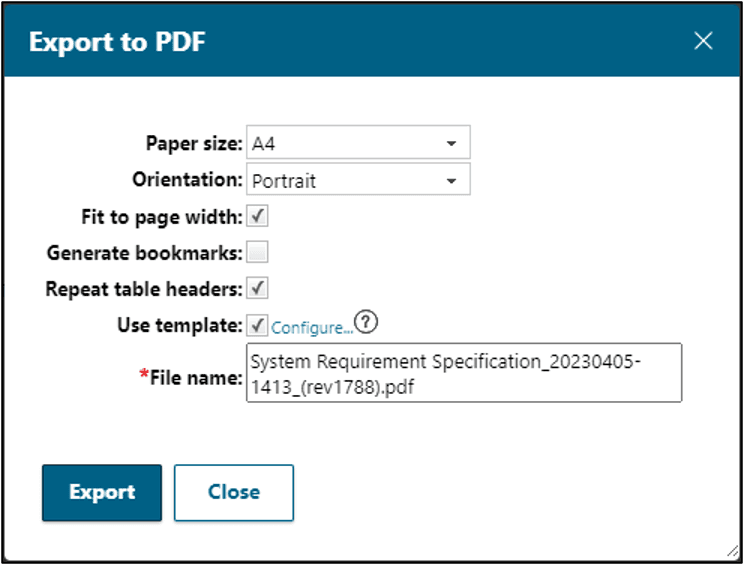
Task: Open the Configure... template link
Action: [312, 327]
